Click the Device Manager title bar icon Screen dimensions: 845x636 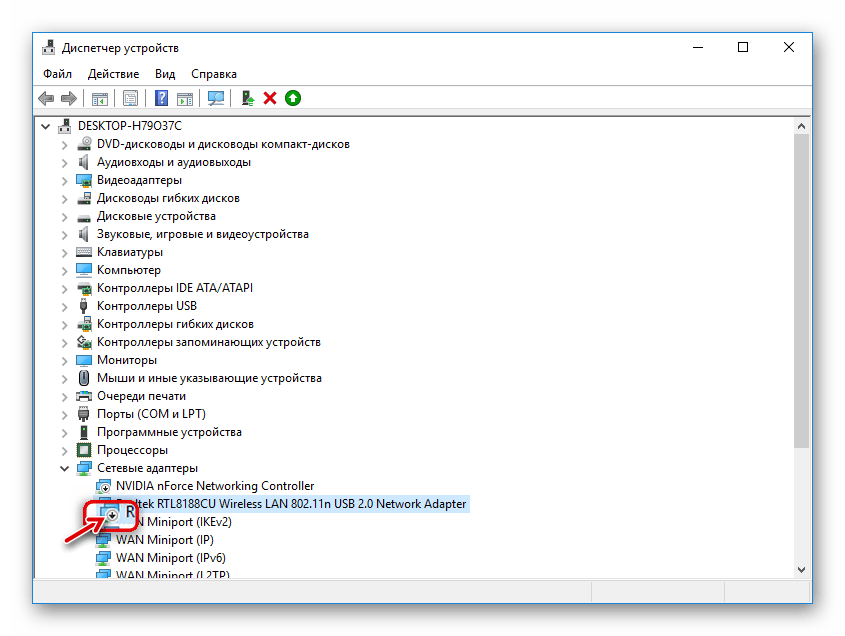pyautogui.click(x=49, y=47)
